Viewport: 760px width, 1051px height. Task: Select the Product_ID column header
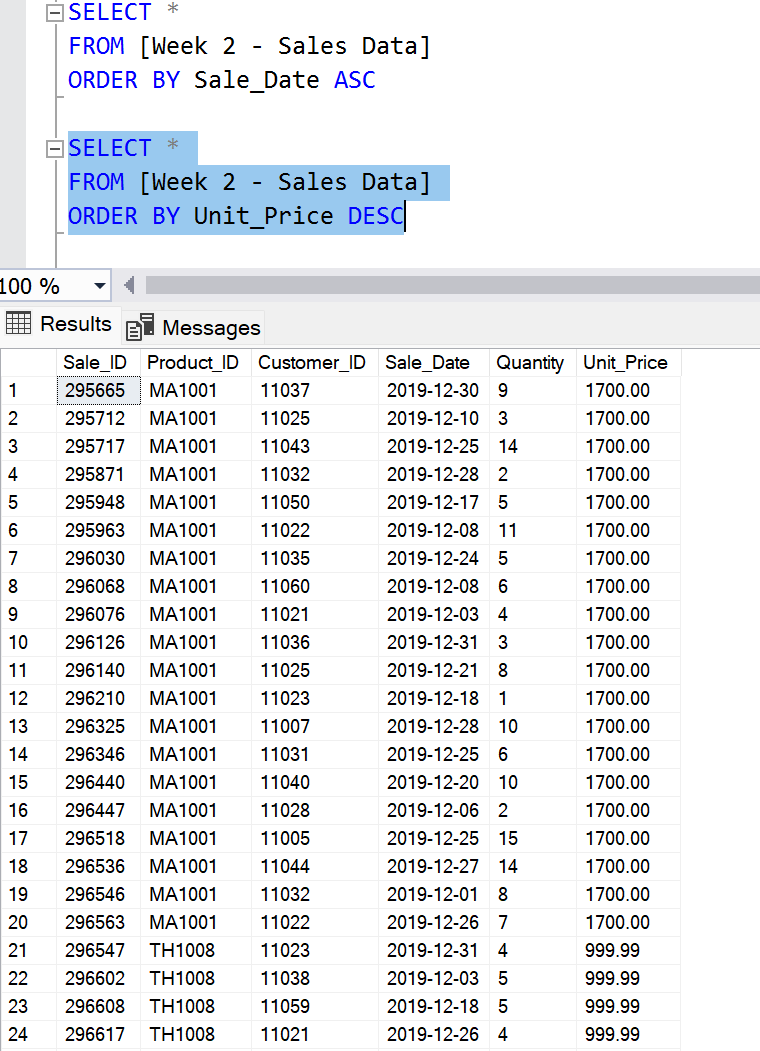(x=196, y=363)
